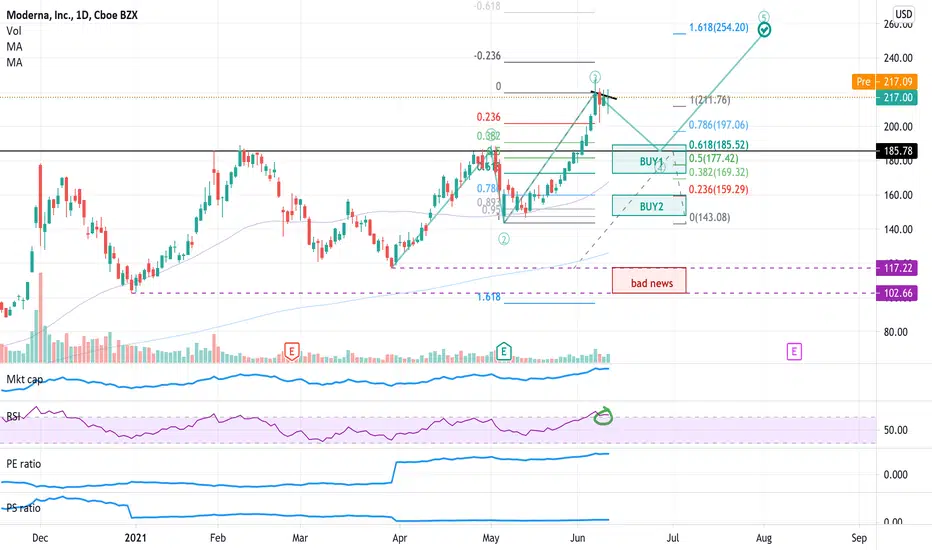Select the red bad news box

pos(649,281)
